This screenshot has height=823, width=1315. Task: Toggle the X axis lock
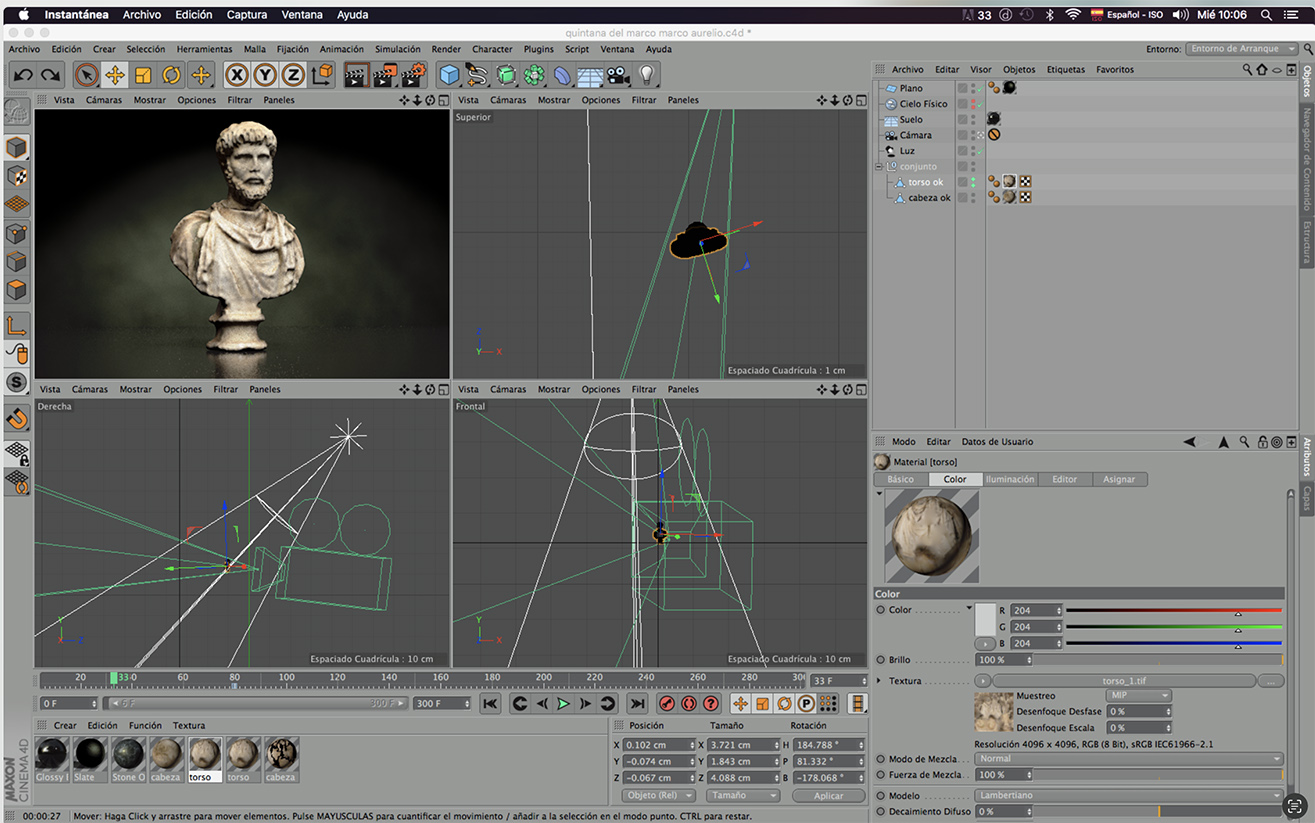pos(236,75)
